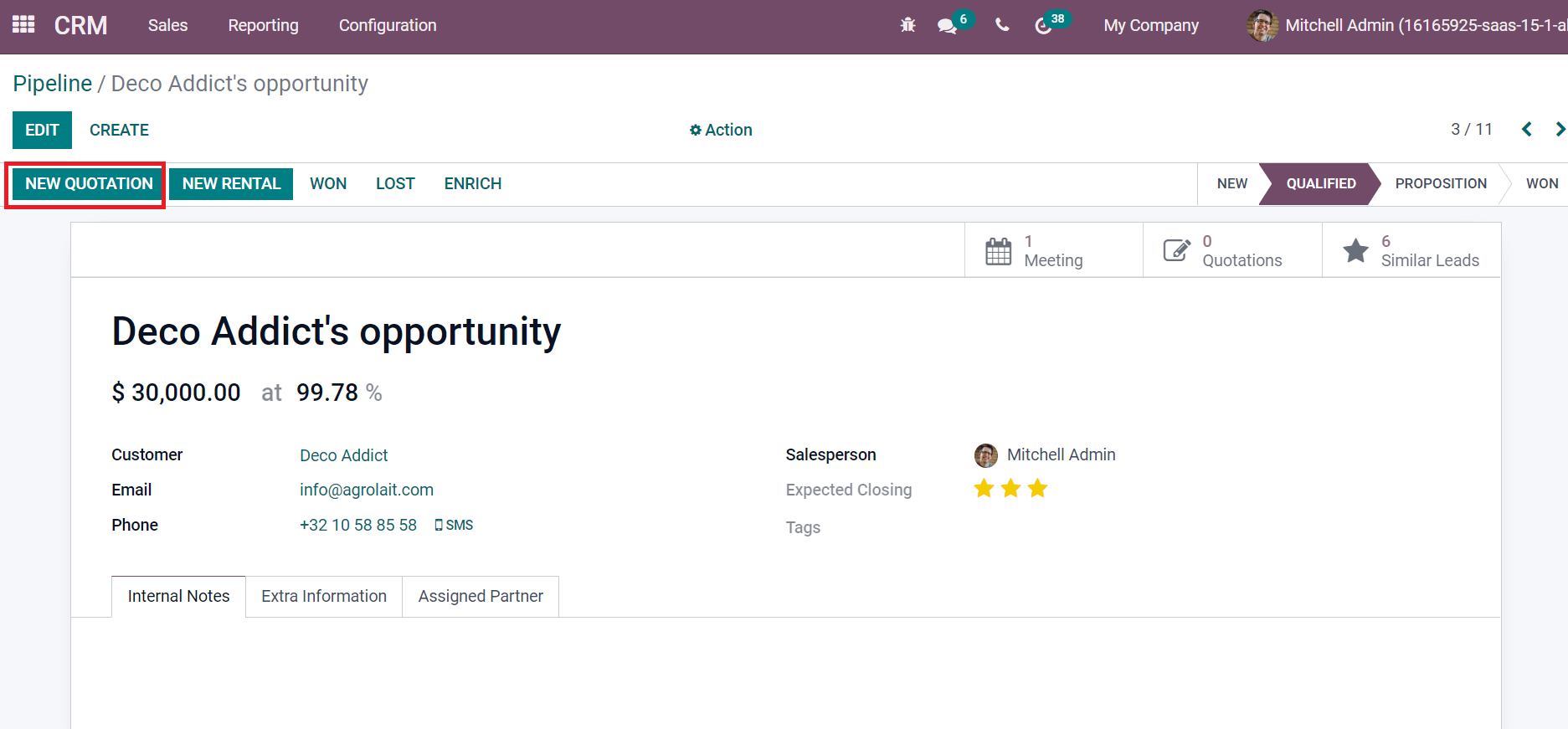Click the EDIT button
Viewport: 1568px width, 729px height.
coord(42,130)
